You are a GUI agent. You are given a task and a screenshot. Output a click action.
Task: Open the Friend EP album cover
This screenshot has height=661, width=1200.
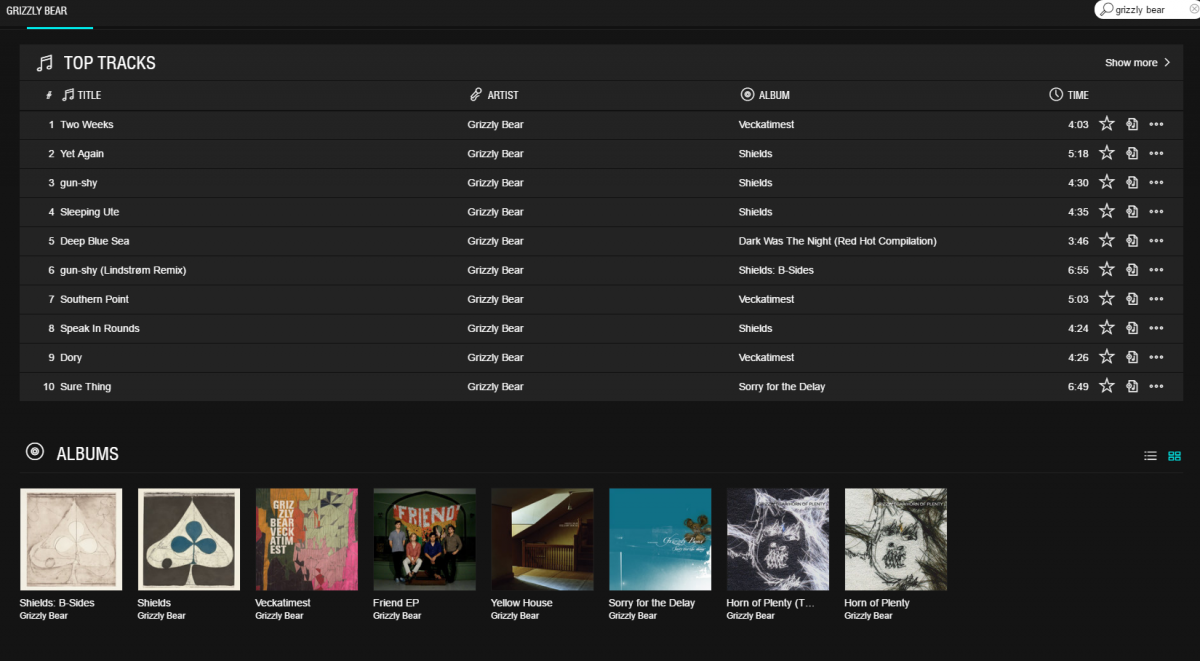424,539
